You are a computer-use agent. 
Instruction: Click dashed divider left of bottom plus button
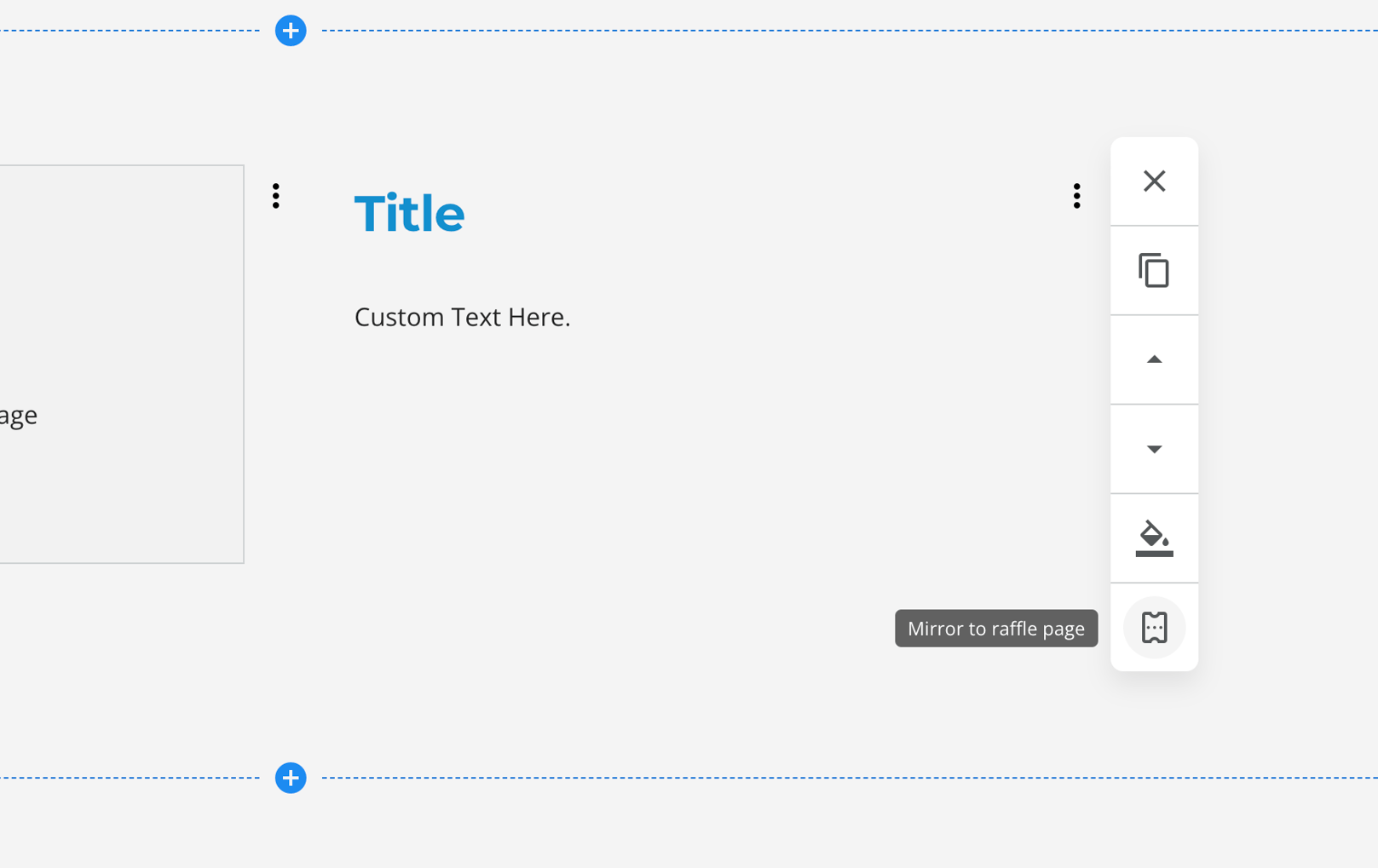click(x=128, y=778)
